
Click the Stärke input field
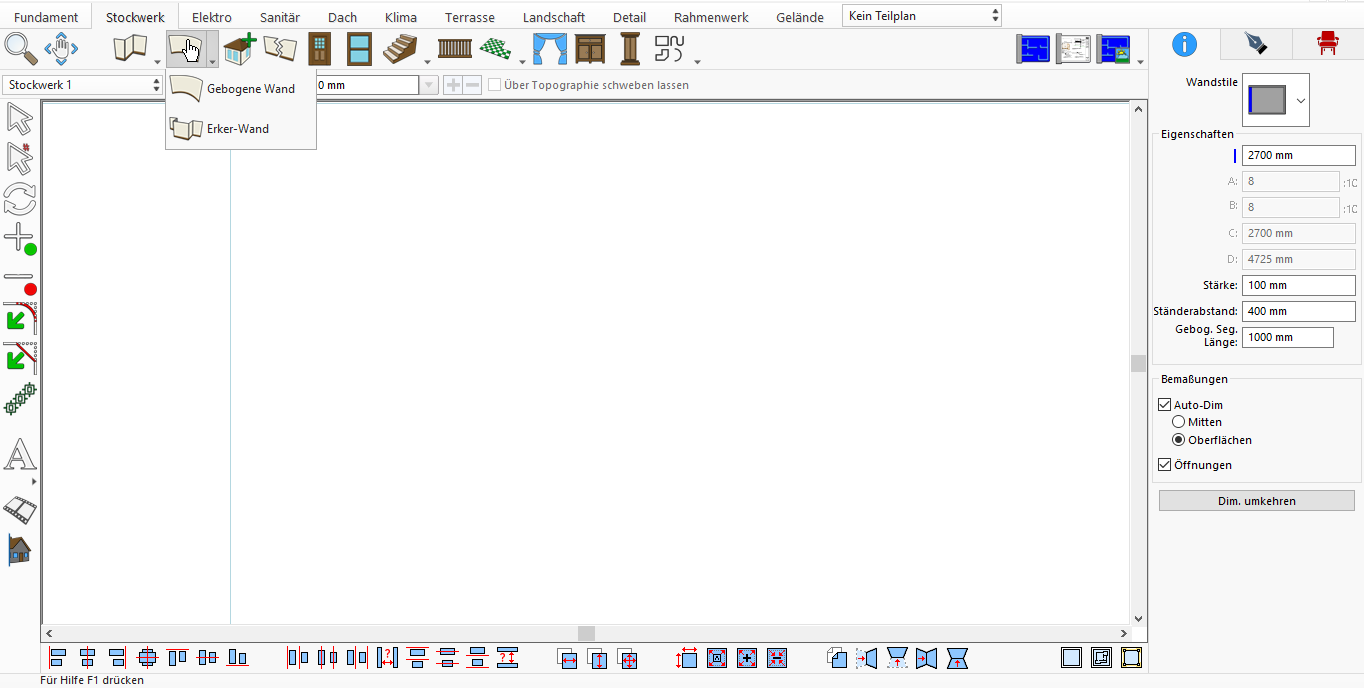click(x=1298, y=285)
